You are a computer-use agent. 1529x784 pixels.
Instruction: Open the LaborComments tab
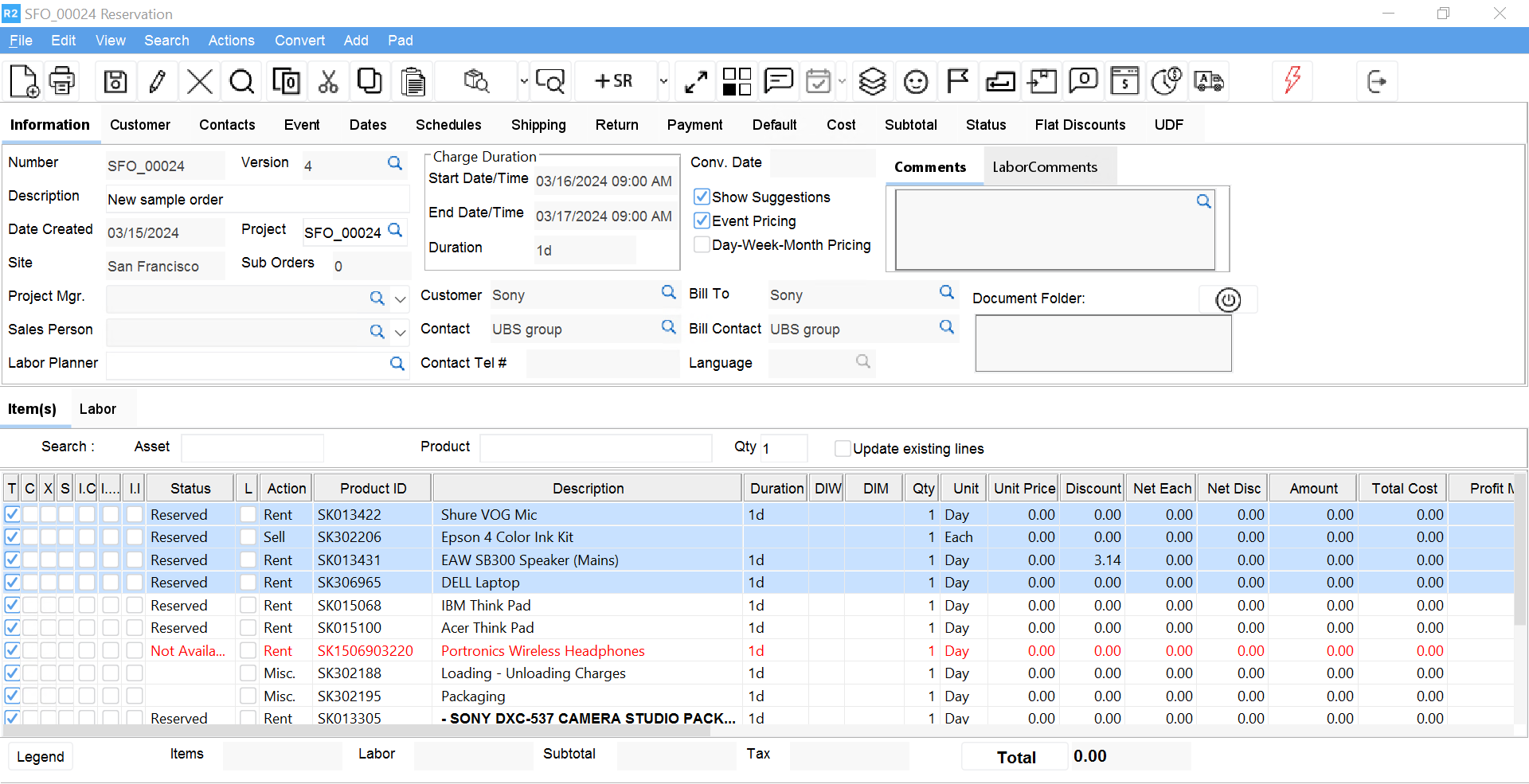1044,167
